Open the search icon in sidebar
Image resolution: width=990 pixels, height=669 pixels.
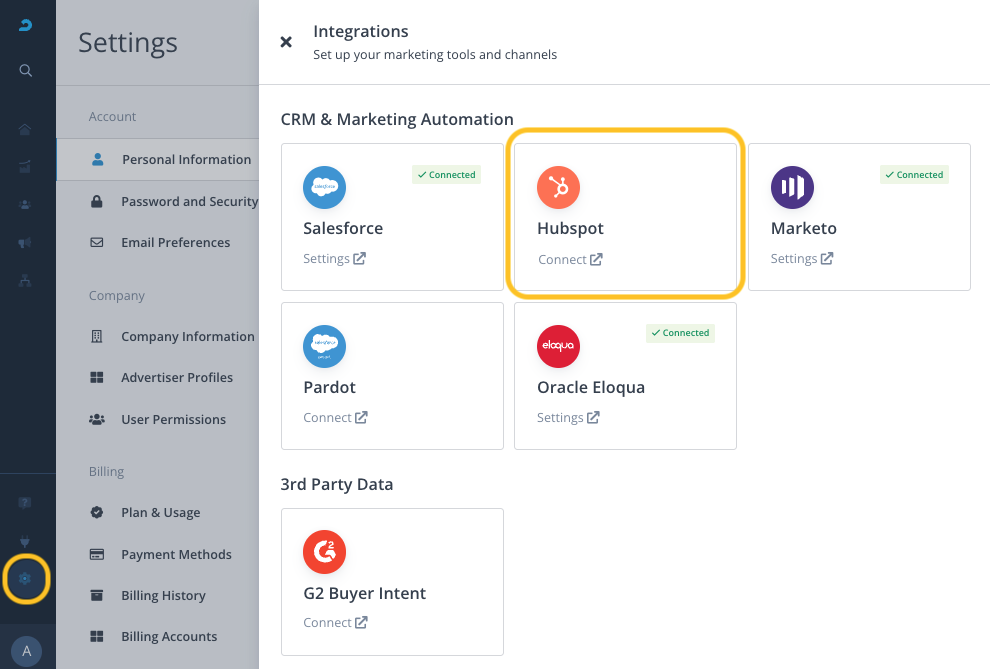click(26, 70)
